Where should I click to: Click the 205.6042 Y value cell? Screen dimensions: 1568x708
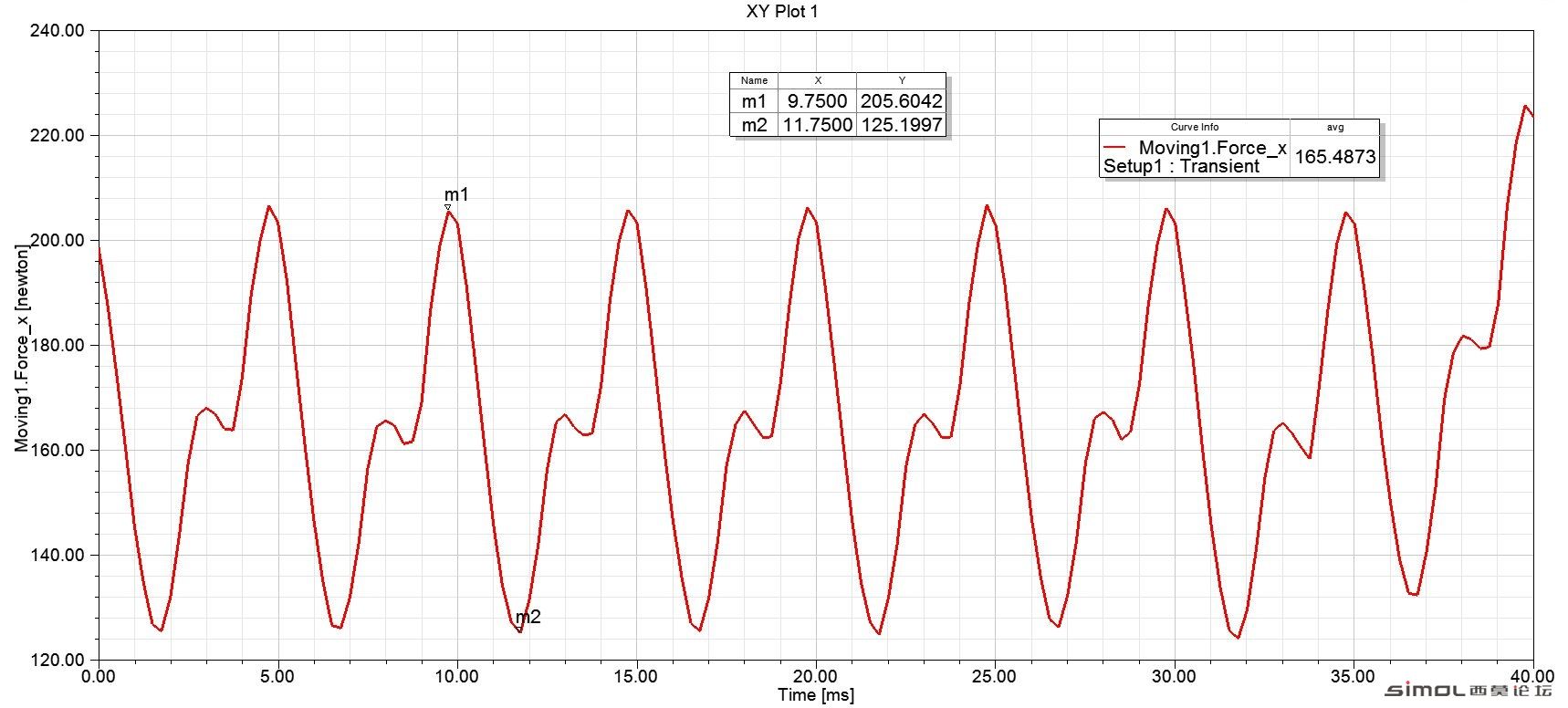tap(901, 101)
